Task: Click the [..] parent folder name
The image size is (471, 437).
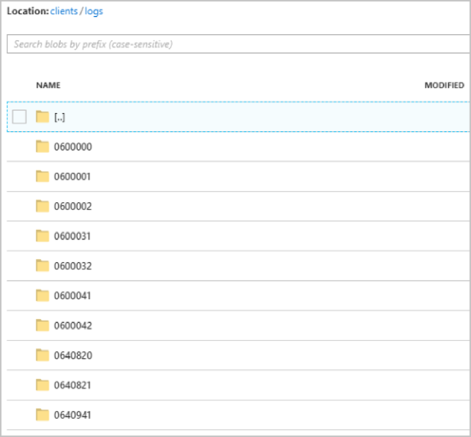Action: [x=60, y=117]
